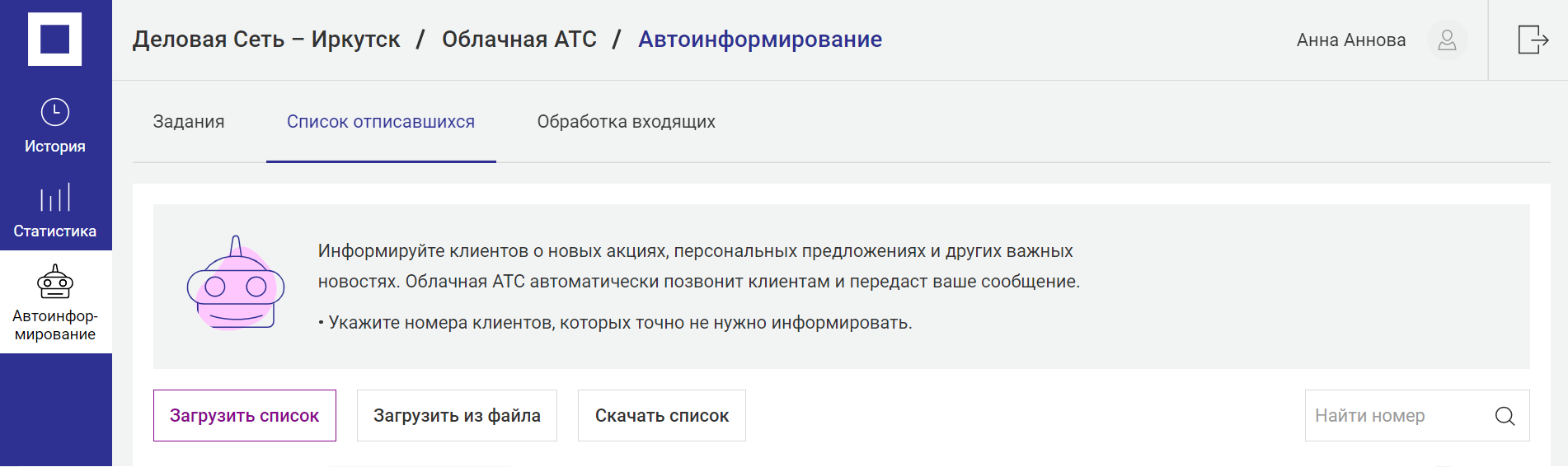Click the white square logo icon

[x=54, y=39]
